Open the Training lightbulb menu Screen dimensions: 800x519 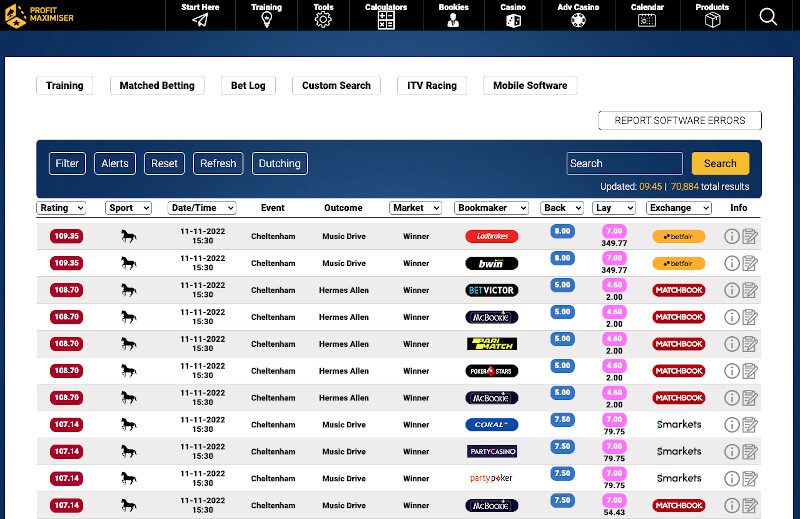click(266, 15)
